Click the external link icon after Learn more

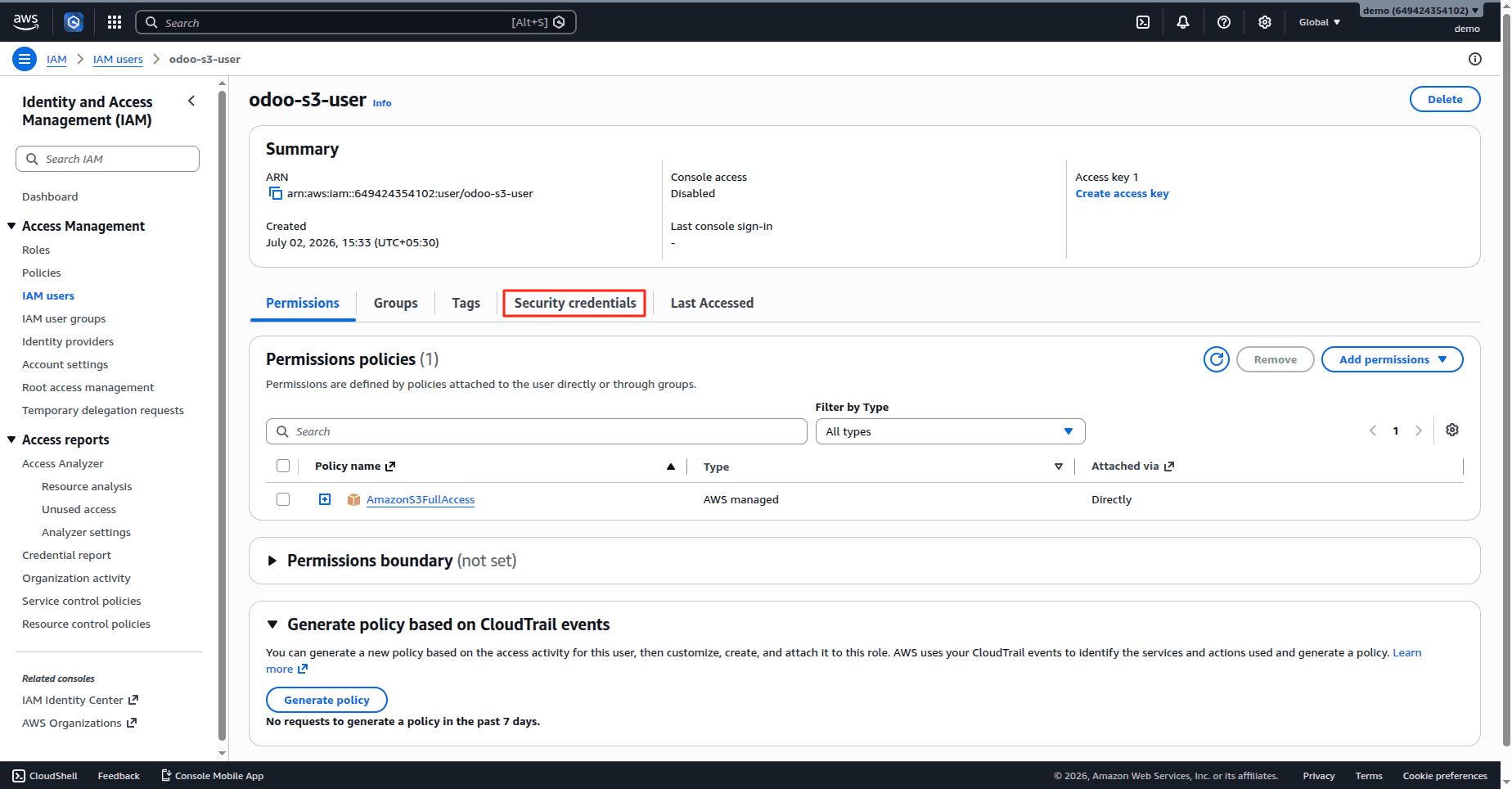[303, 669]
